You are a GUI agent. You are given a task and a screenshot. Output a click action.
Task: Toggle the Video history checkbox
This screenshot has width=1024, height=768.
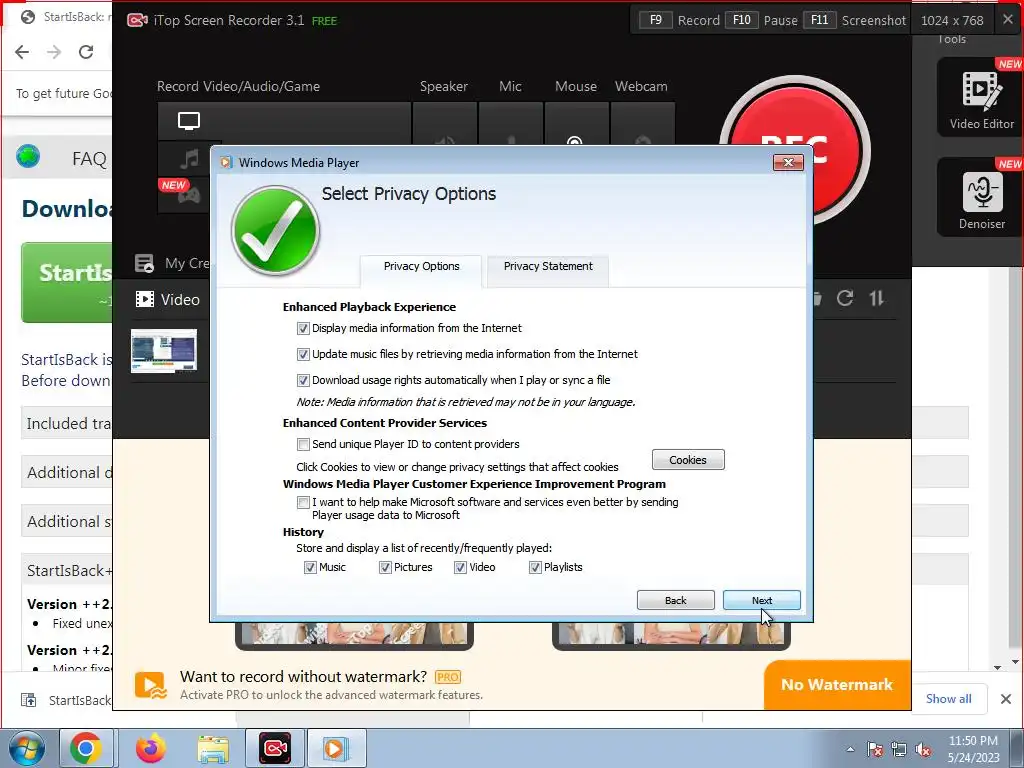460,568
